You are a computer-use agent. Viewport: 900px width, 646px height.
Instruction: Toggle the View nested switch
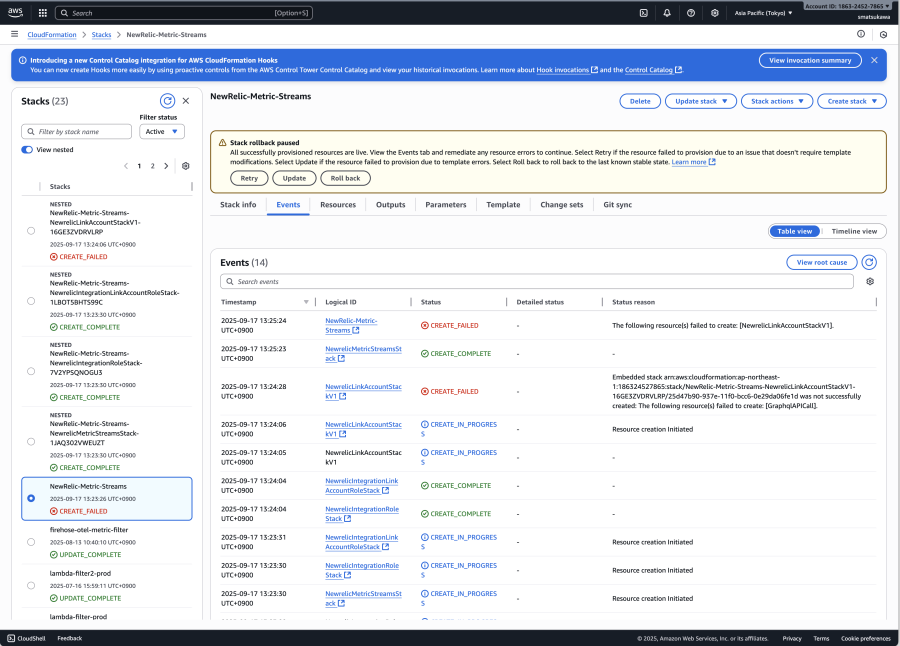[27, 150]
